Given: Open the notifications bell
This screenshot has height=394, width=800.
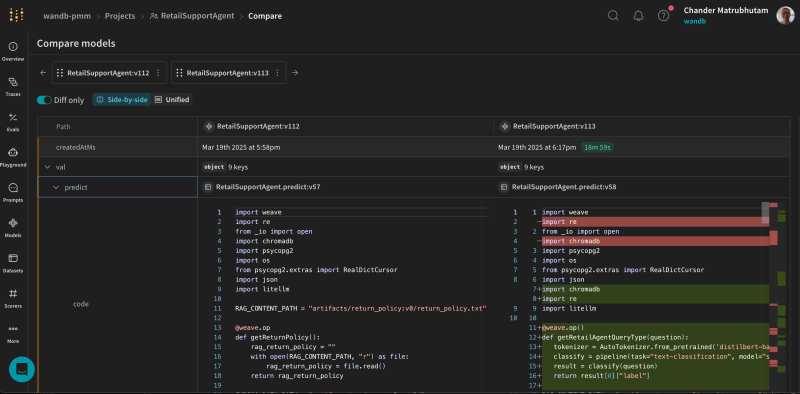Looking at the screenshot, I should pos(638,16).
